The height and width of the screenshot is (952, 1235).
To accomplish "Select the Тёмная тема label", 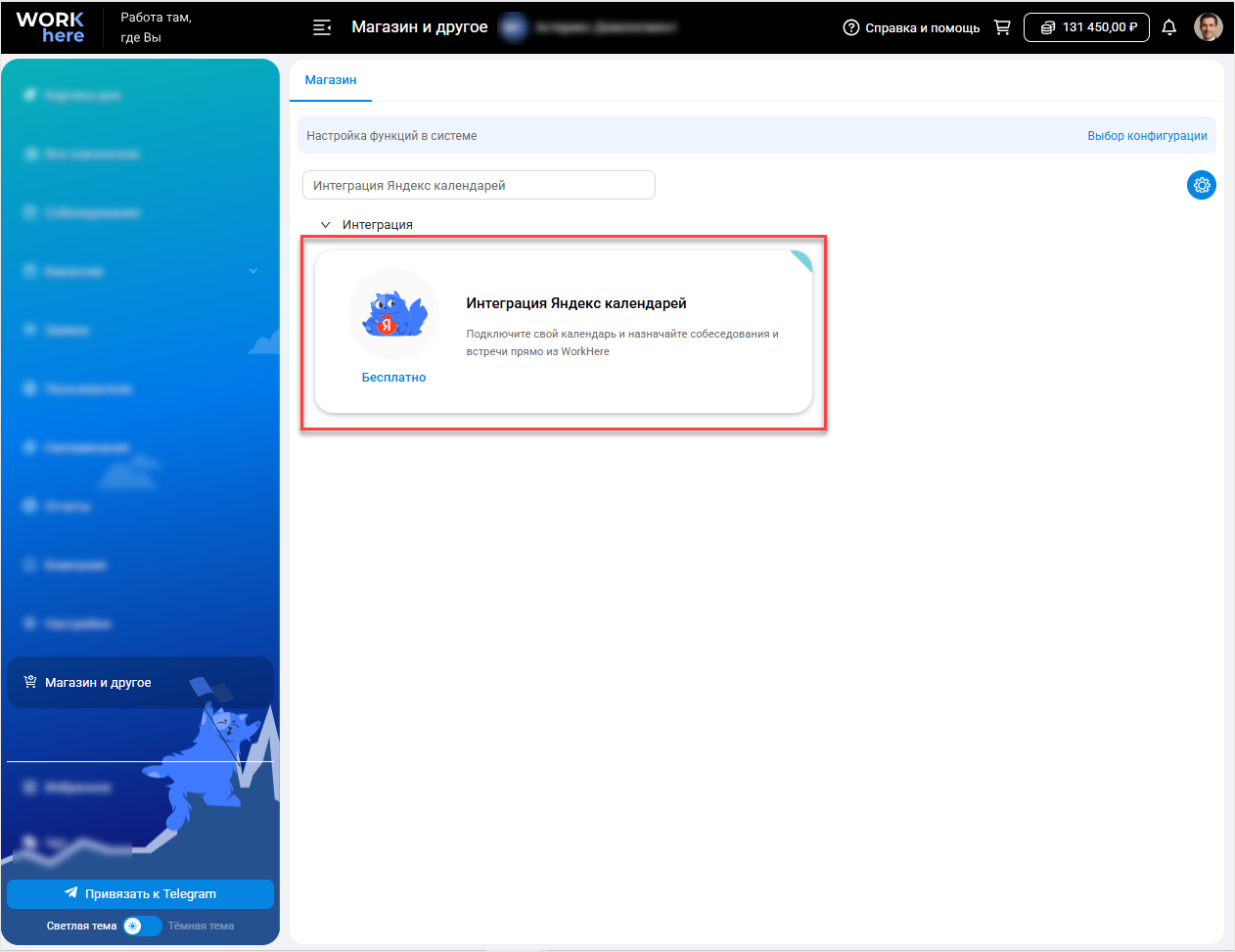I will (x=201, y=926).
